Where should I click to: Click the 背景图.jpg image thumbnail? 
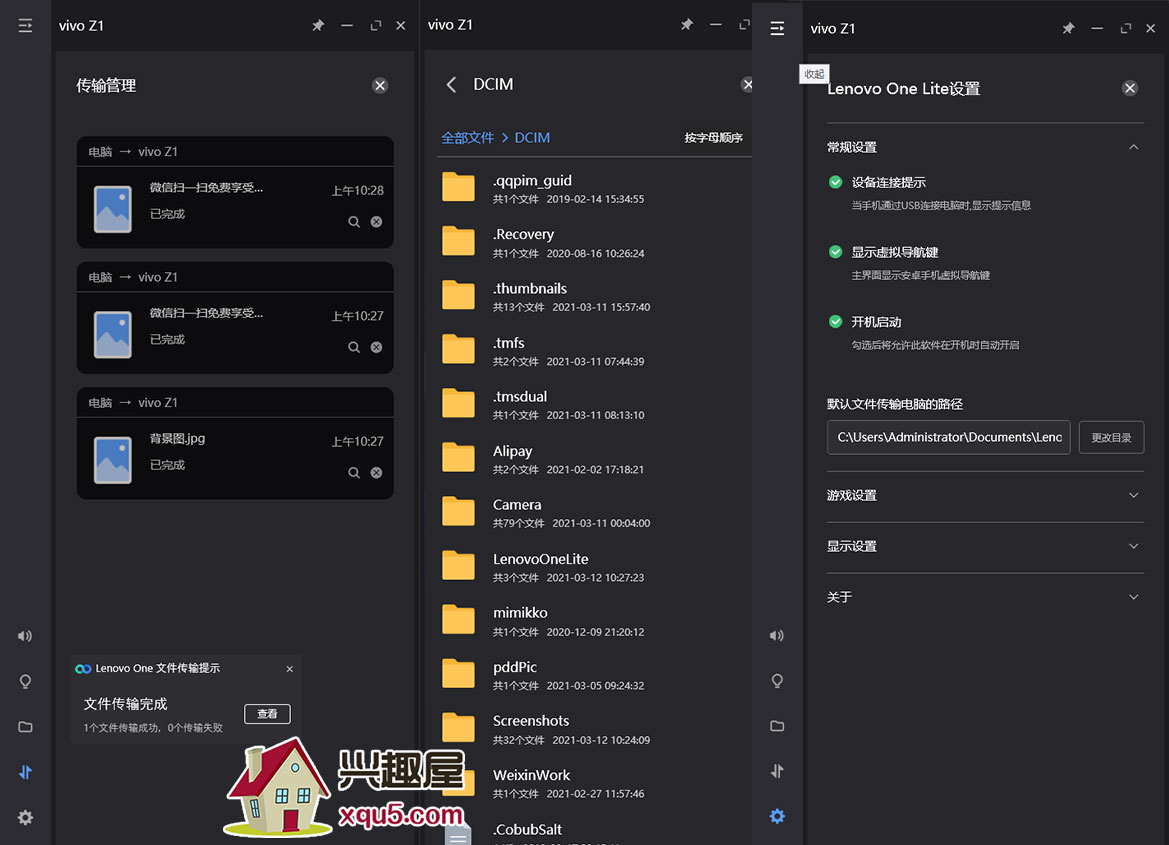coord(113,460)
